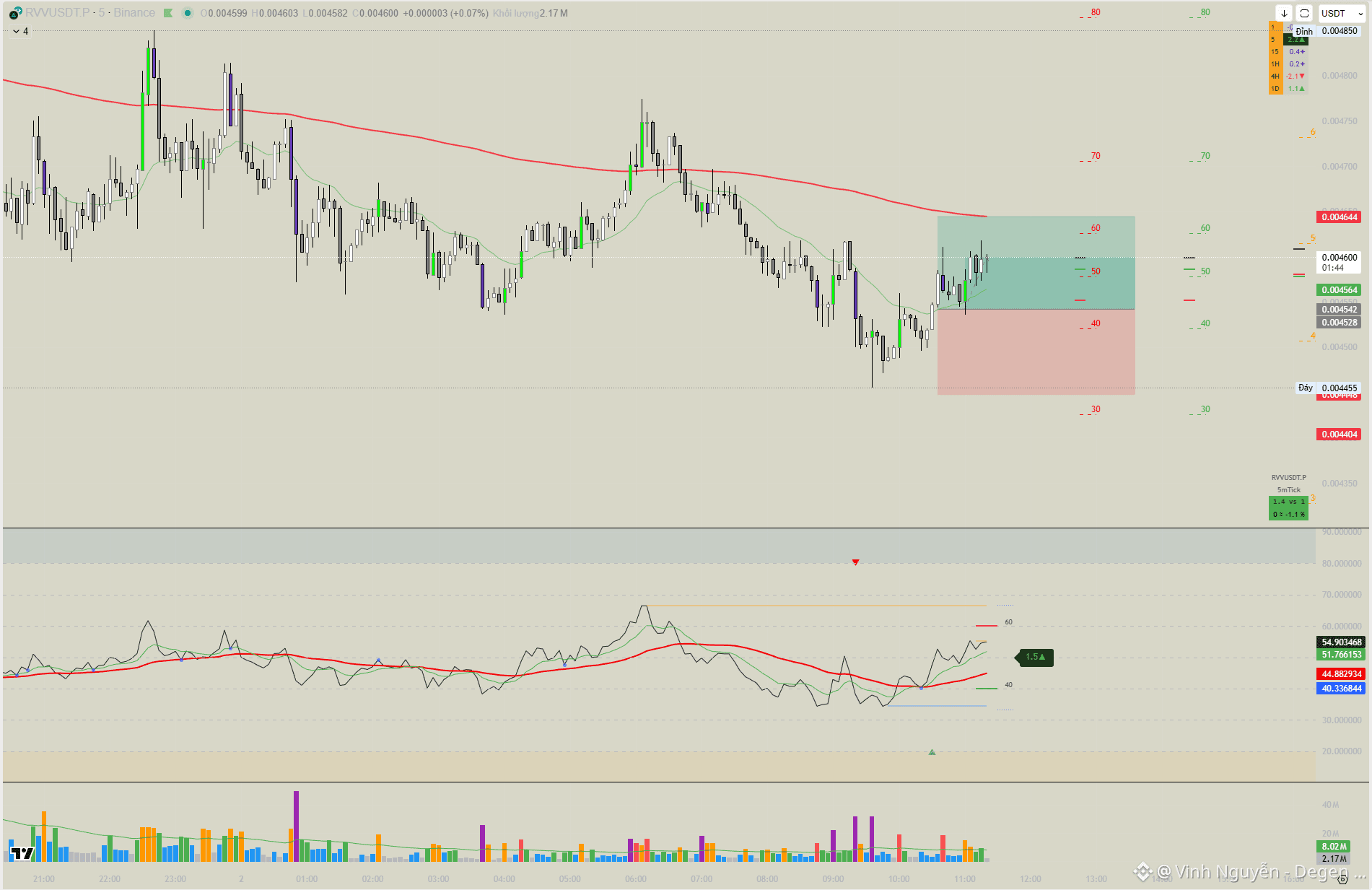The width and height of the screenshot is (1372, 890).
Task: Select the red stop-loss zone of long position
Action: click(x=1036, y=352)
